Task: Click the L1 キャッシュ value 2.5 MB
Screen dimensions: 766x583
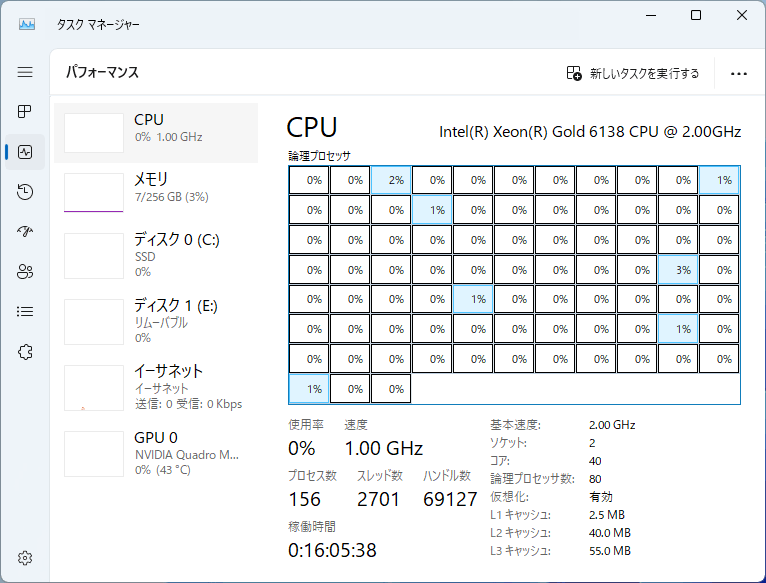Action: pos(607,515)
